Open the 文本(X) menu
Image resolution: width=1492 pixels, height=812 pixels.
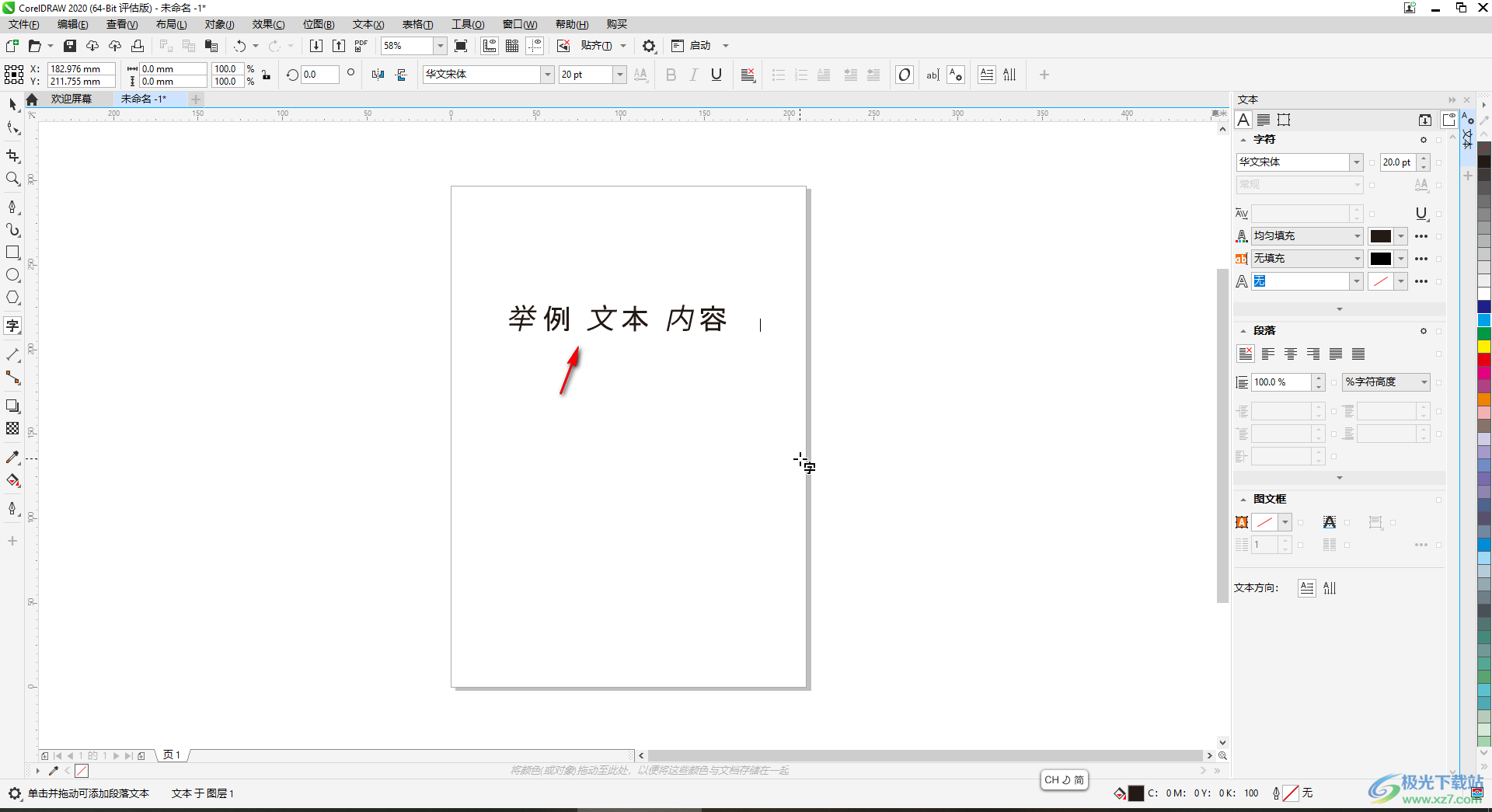coord(368,24)
